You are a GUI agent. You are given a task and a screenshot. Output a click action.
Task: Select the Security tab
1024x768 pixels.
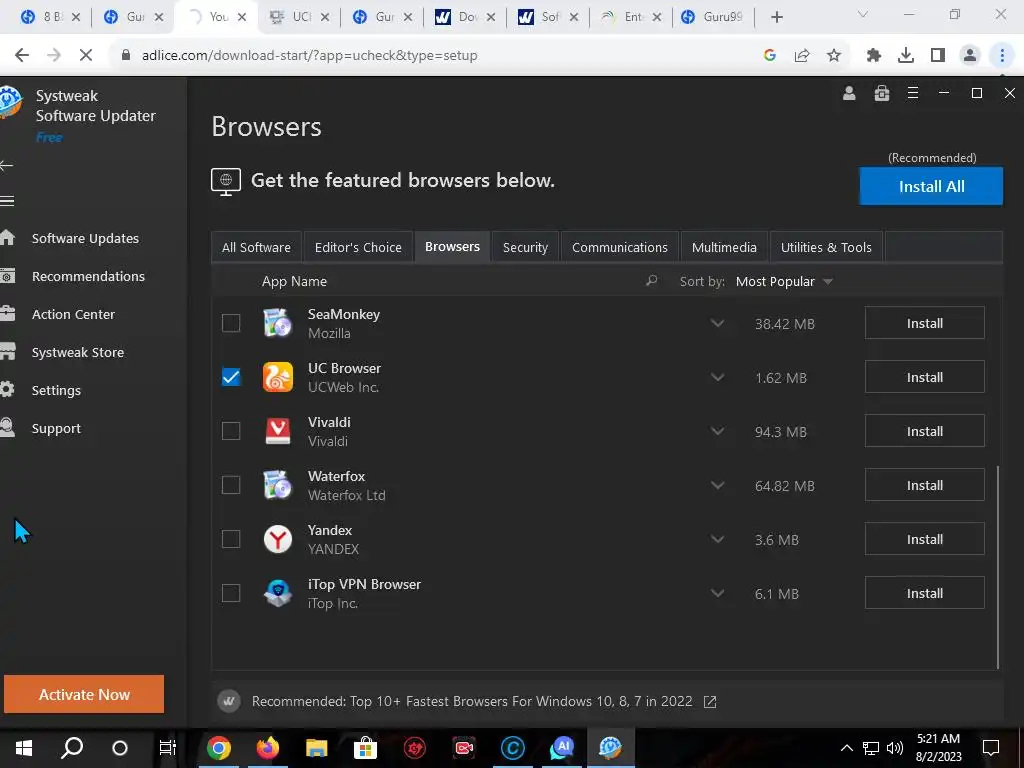click(525, 248)
